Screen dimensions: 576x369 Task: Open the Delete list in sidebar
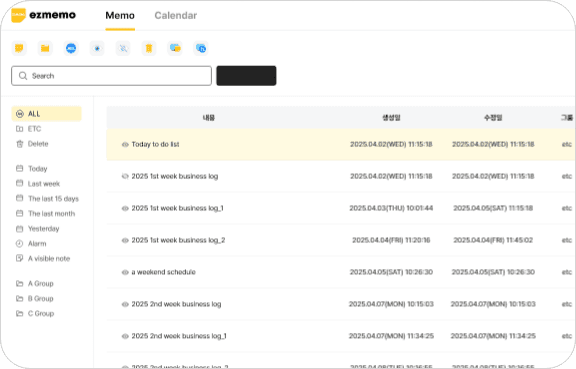click(x=38, y=144)
